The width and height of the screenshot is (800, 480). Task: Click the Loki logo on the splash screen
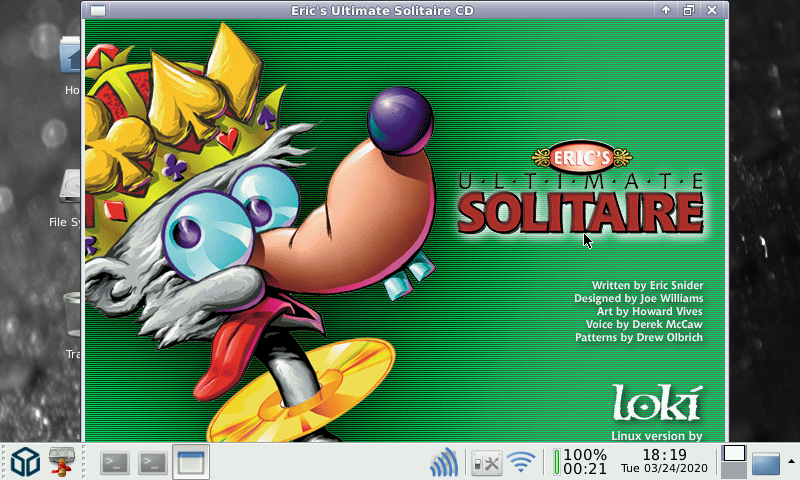click(x=657, y=403)
